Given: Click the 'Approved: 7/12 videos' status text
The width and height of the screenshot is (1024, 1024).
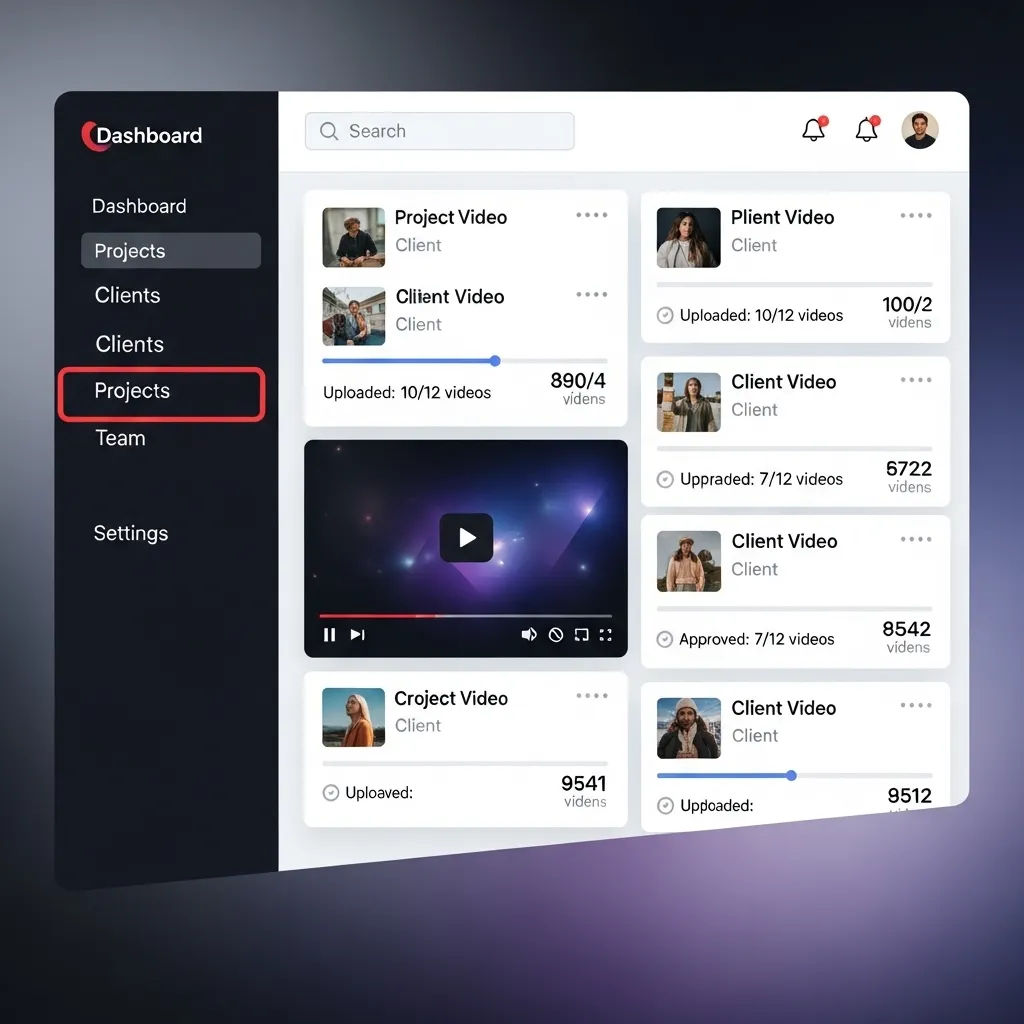Looking at the screenshot, I should [x=757, y=639].
